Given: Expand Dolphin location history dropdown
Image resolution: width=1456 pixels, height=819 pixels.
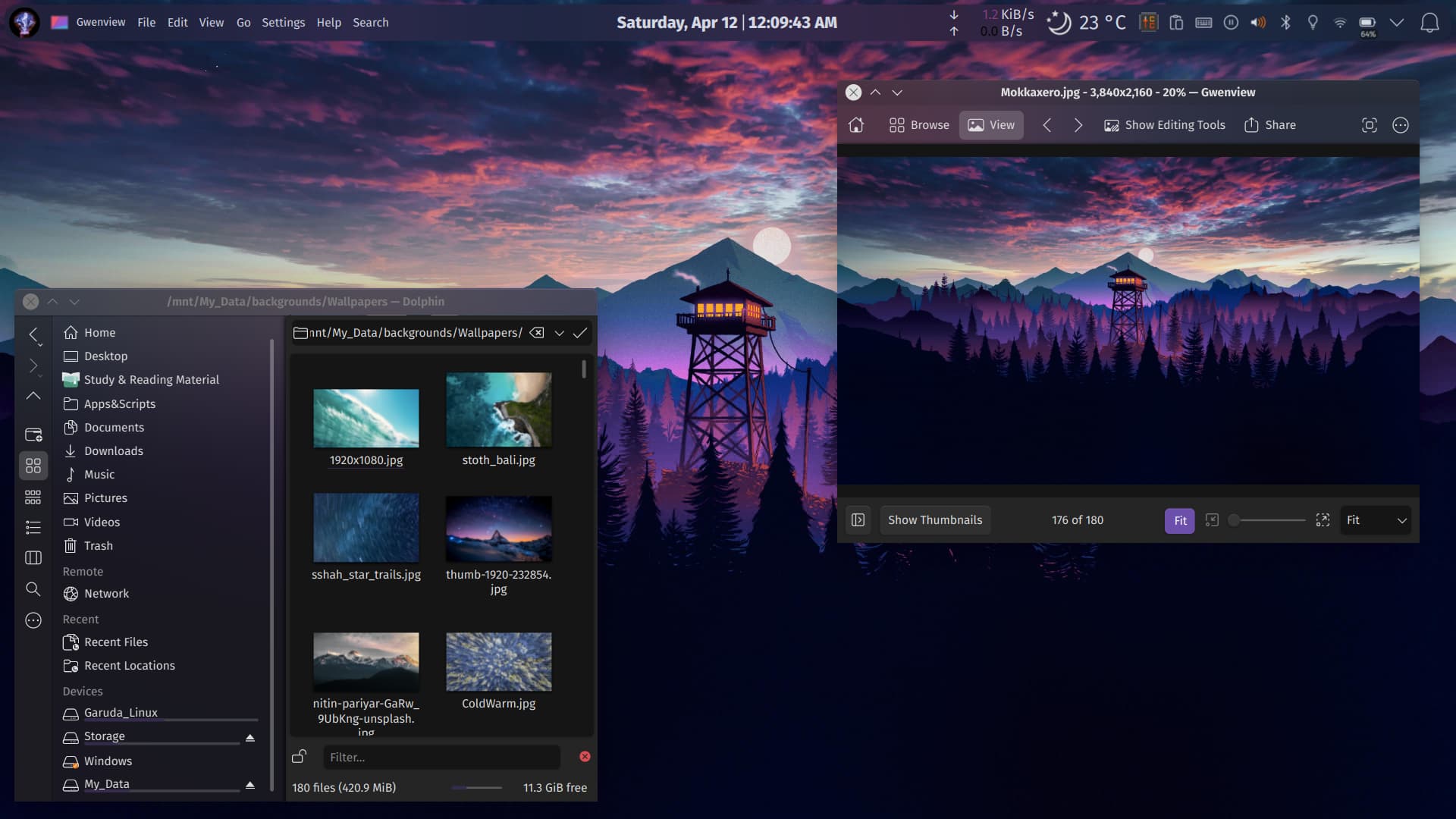Looking at the screenshot, I should pyautogui.click(x=559, y=333).
